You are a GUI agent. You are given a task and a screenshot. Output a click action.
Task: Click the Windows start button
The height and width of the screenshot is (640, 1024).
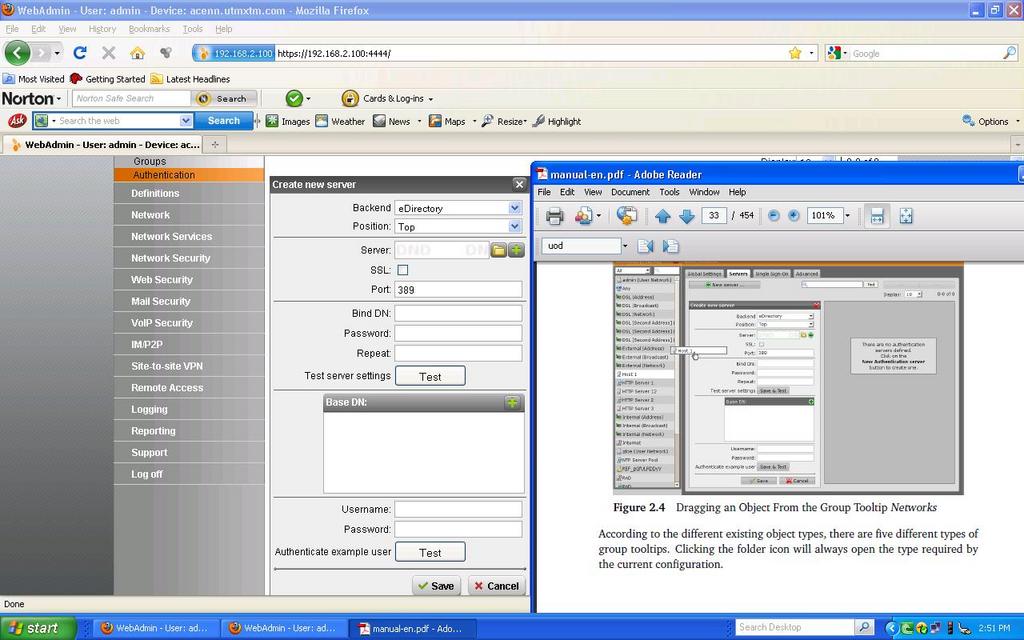pyautogui.click(x=36, y=628)
